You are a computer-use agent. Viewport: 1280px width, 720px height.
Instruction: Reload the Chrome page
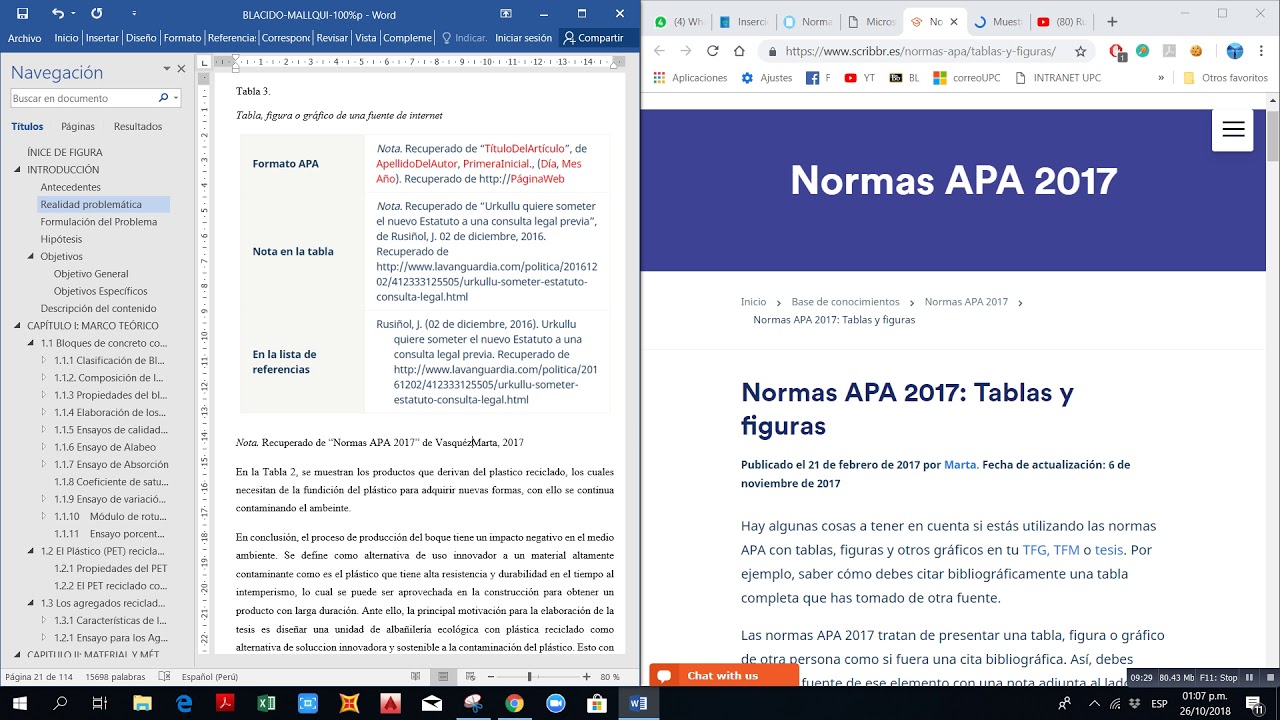coord(712,51)
